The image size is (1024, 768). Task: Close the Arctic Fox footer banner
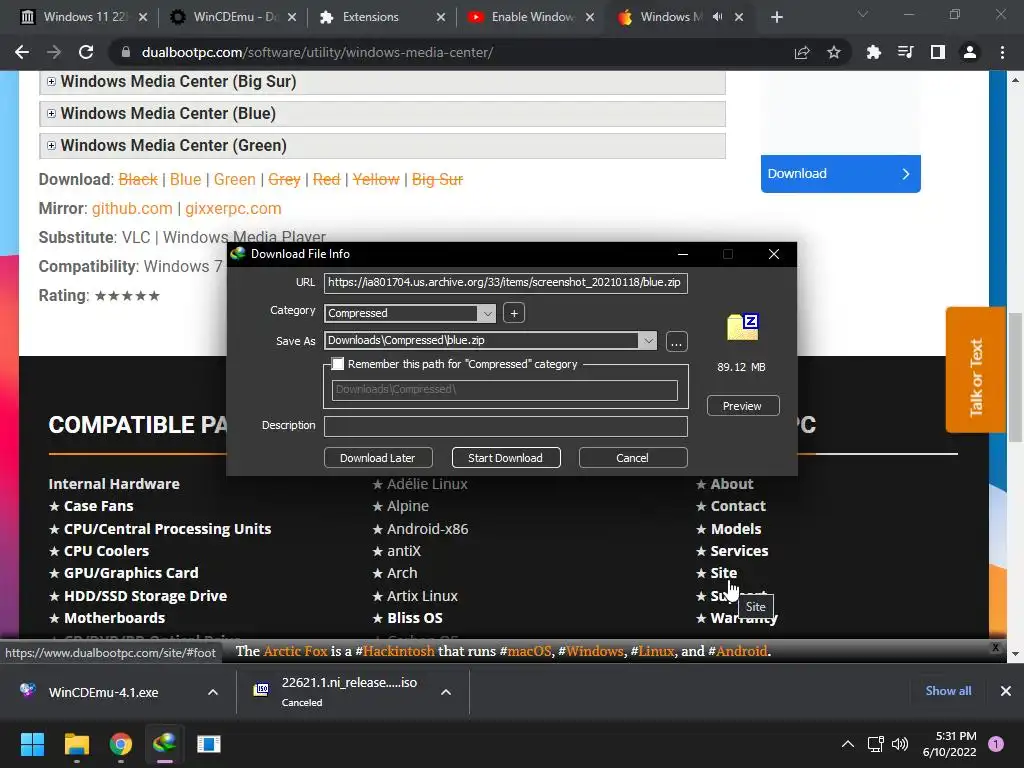[x=996, y=647]
